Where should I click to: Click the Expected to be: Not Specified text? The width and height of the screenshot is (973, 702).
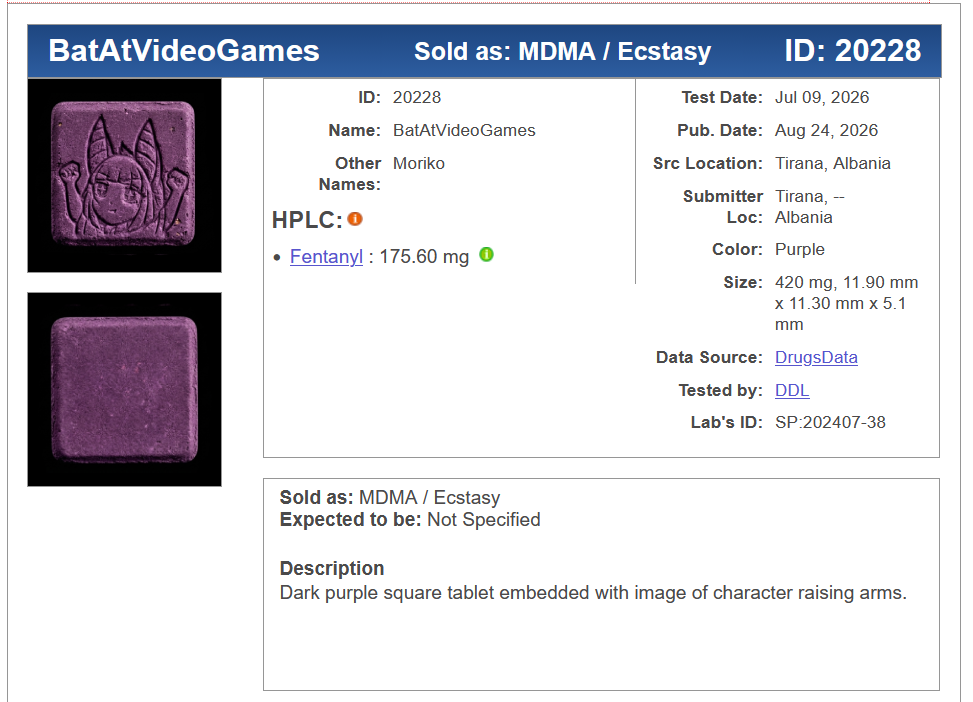click(x=410, y=520)
